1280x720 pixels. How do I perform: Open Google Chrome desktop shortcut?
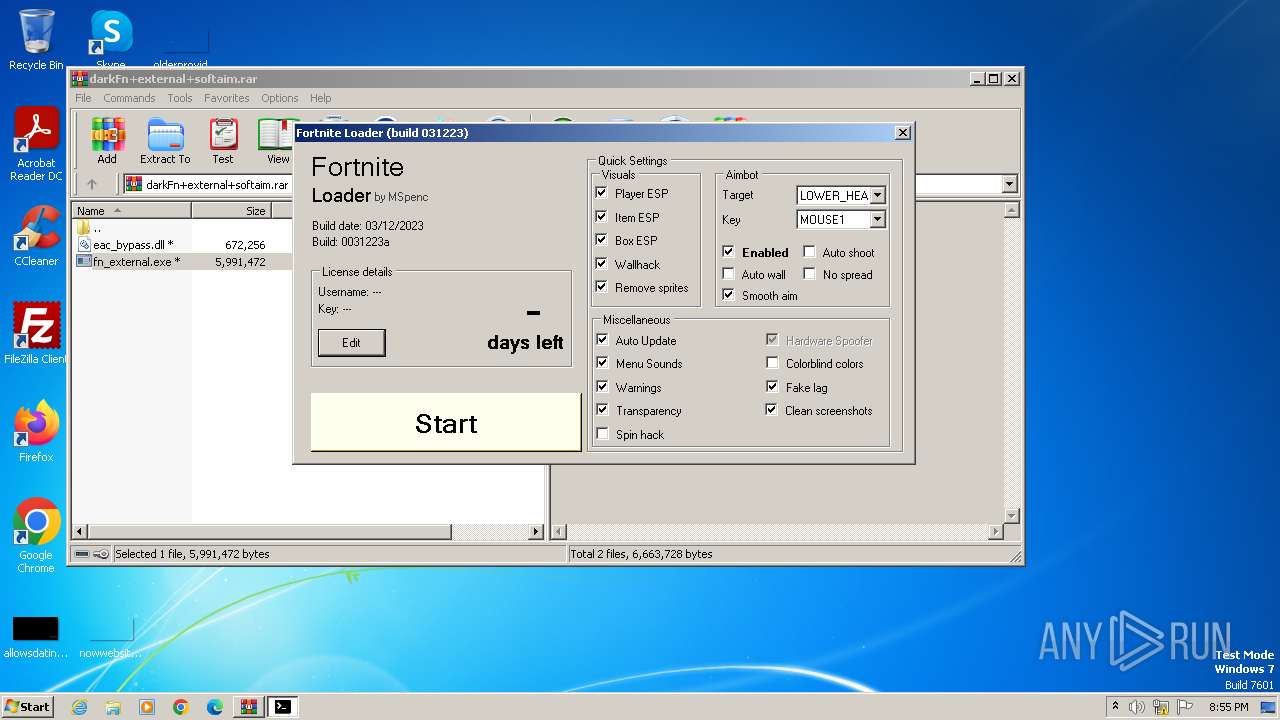(x=36, y=536)
